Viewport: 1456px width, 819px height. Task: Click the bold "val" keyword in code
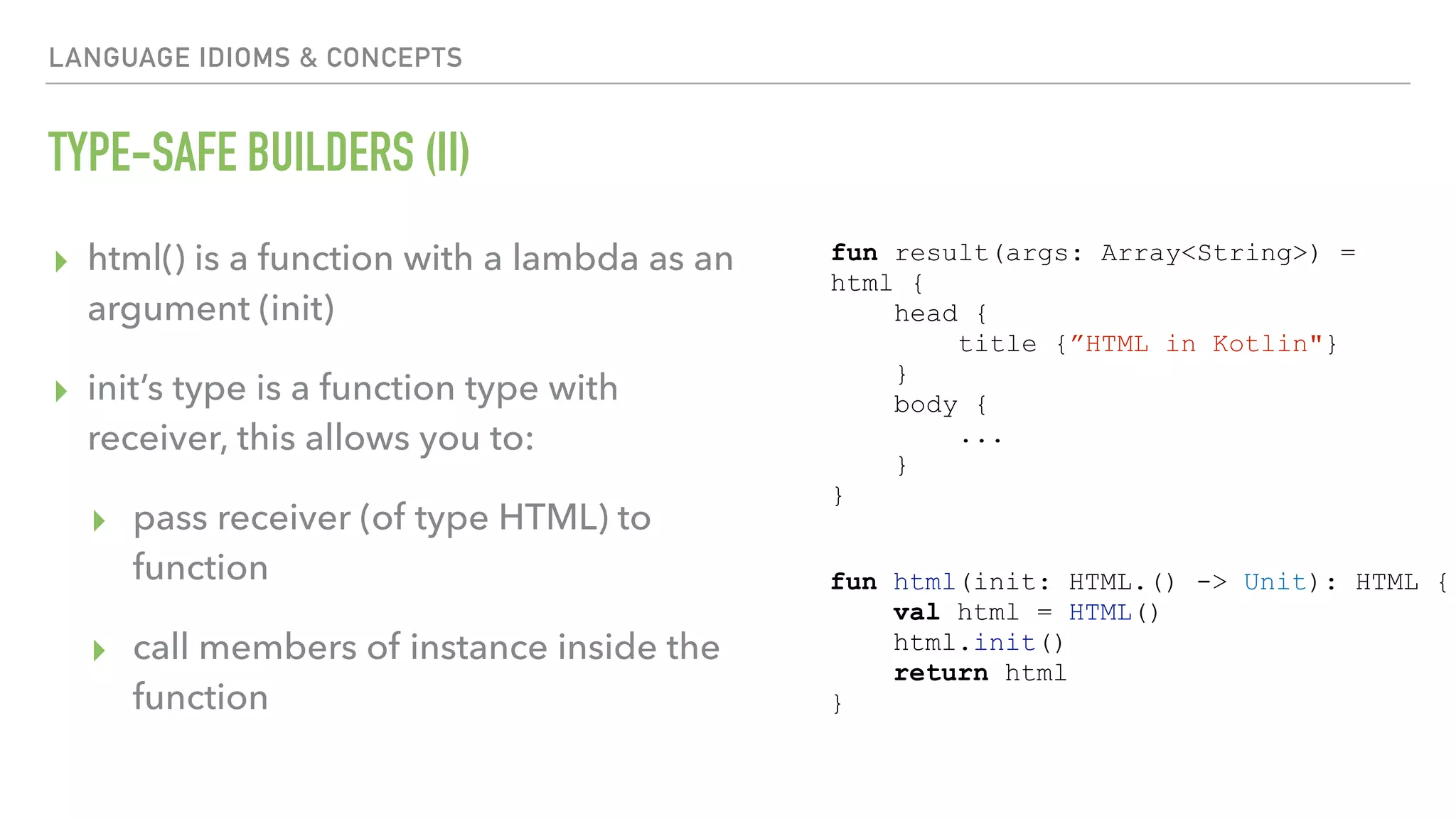click(916, 612)
